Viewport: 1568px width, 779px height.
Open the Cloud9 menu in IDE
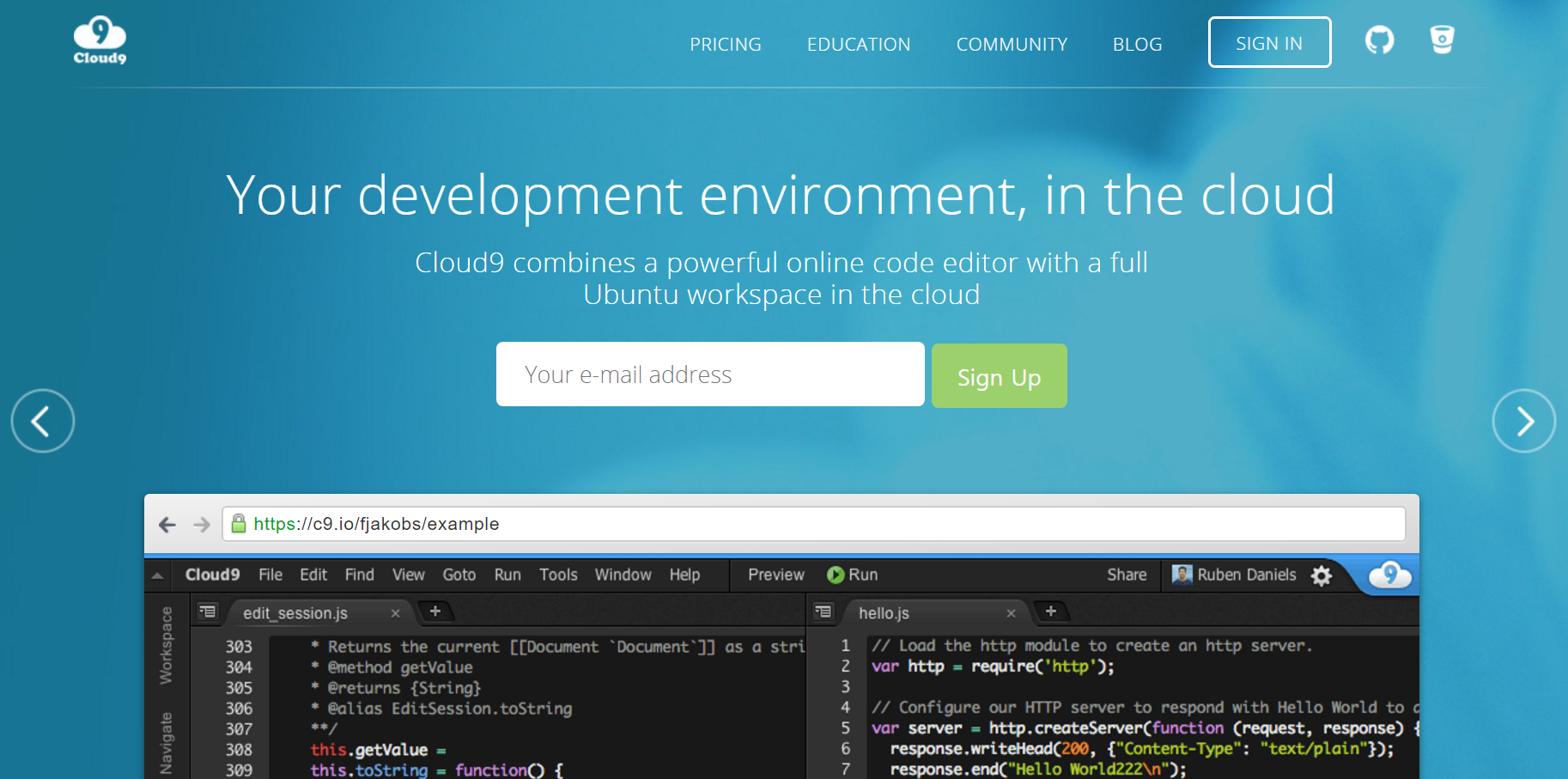(x=212, y=575)
